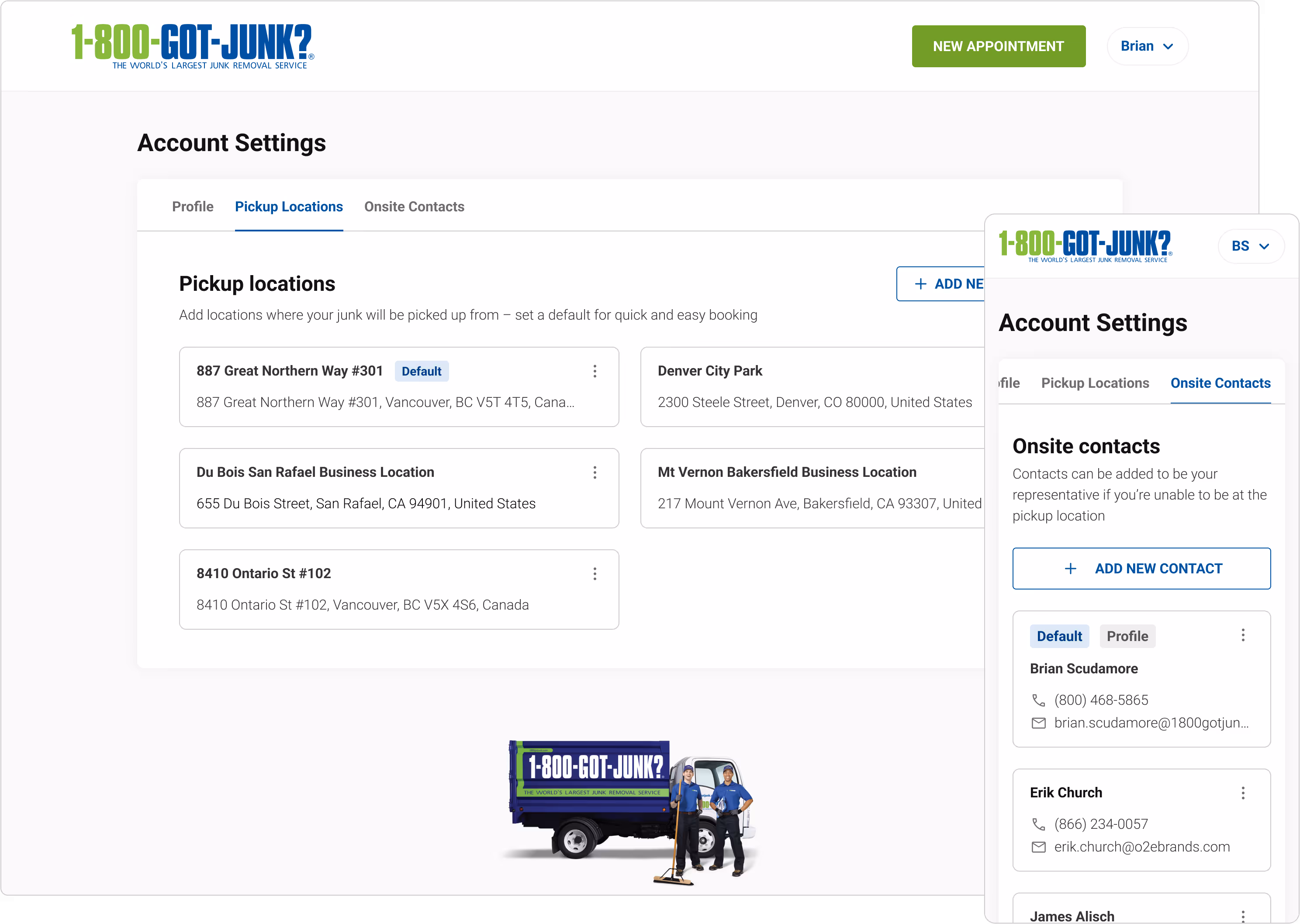Switch to the Profile tab
The height and width of the screenshot is (924, 1300).
point(192,207)
